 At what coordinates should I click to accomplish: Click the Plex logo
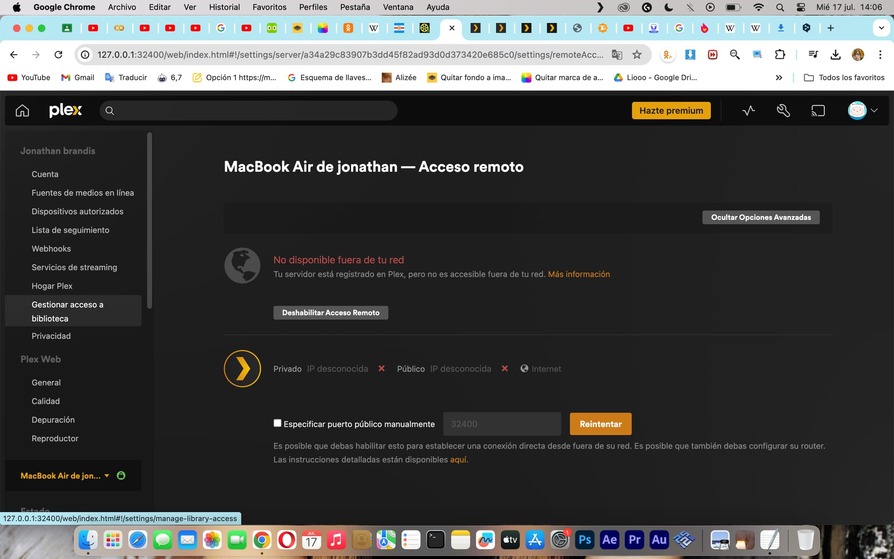pyautogui.click(x=65, y=111)
